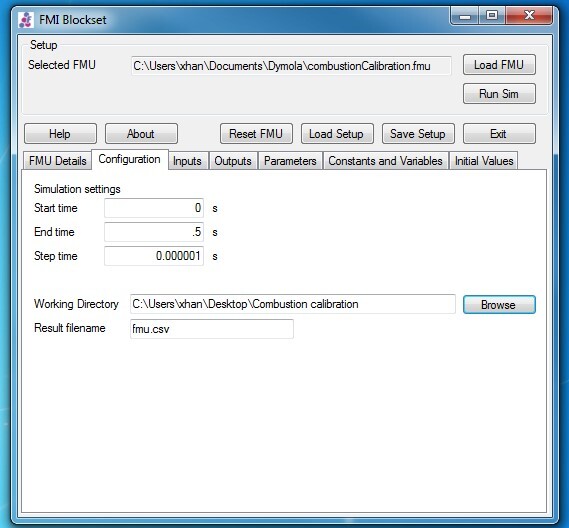
Task: Focus the Step time field
Action: point(154,256)
